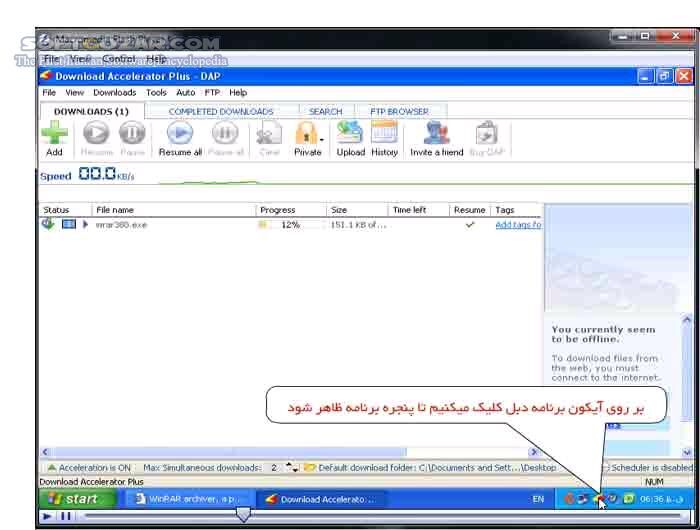
Task: Switch to the Completed Downloads tab
Action: pos(221,111)
